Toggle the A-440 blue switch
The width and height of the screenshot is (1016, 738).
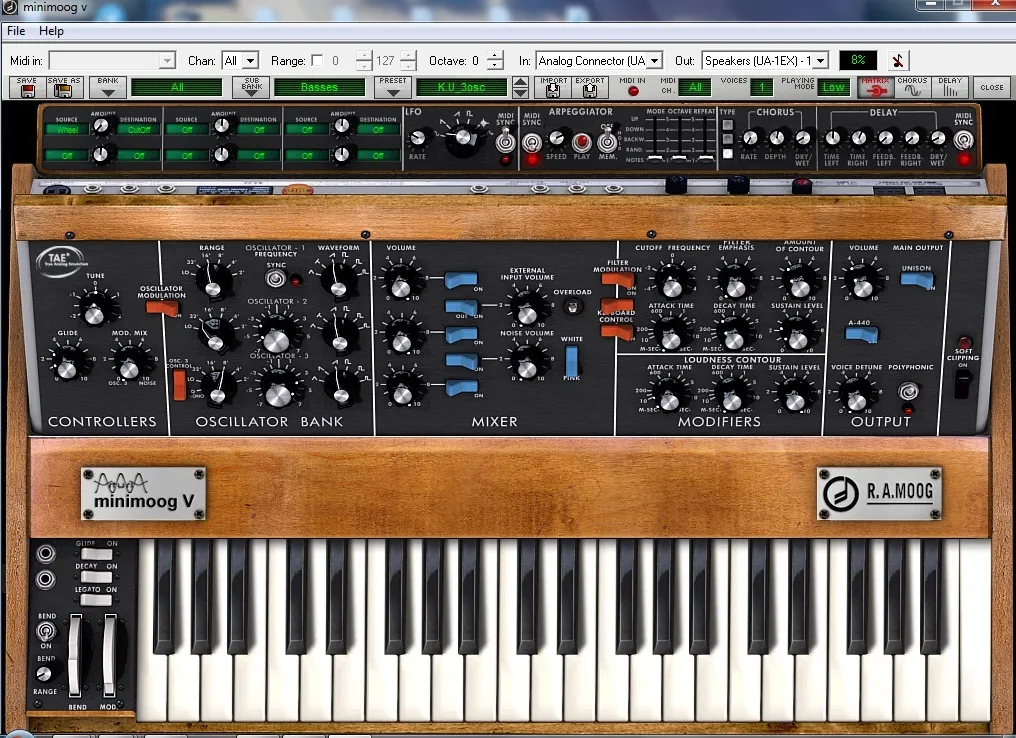pos(862,334)
